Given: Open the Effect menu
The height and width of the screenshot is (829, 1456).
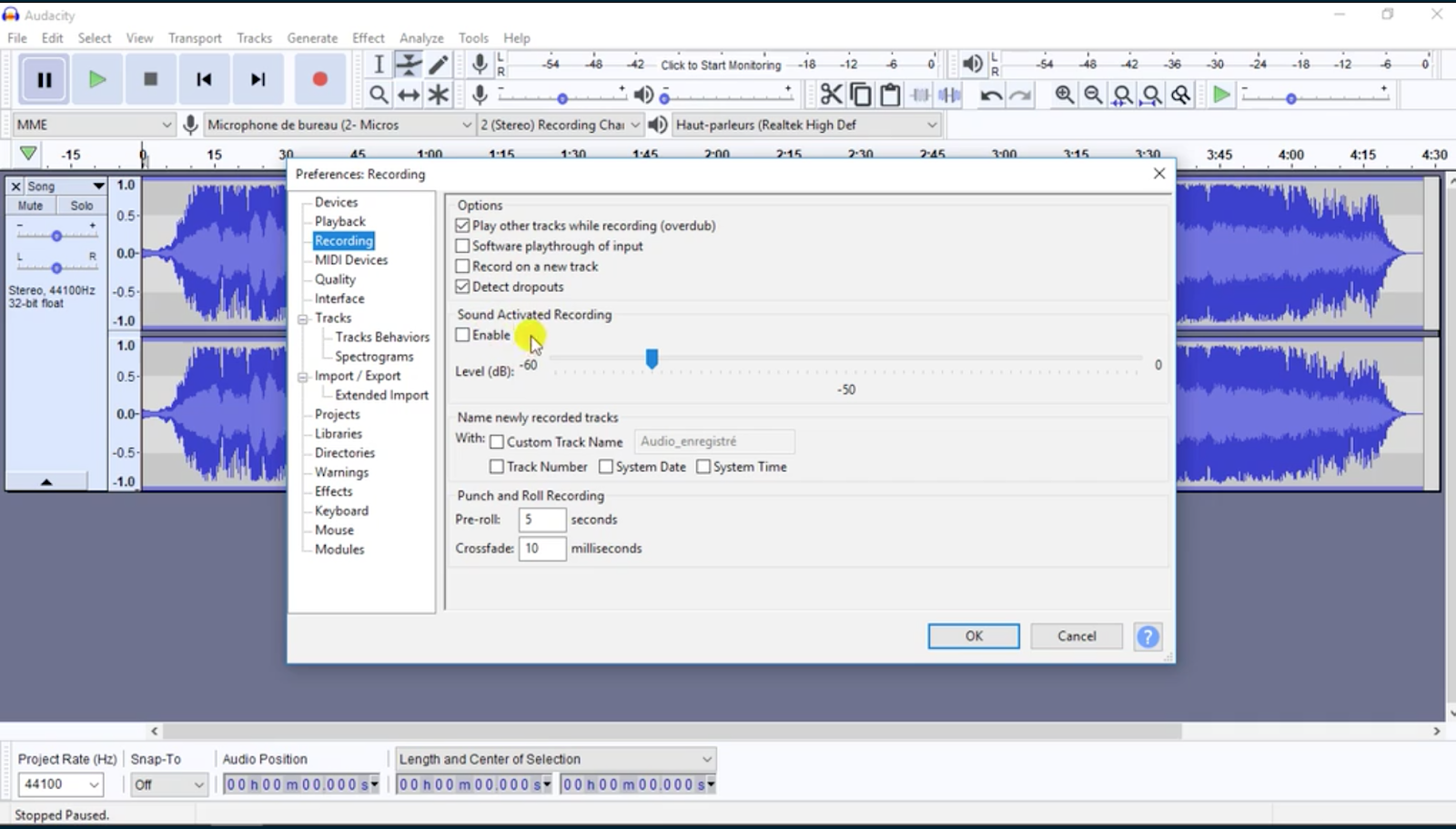Looking at the screenshot, I should 368,38.
